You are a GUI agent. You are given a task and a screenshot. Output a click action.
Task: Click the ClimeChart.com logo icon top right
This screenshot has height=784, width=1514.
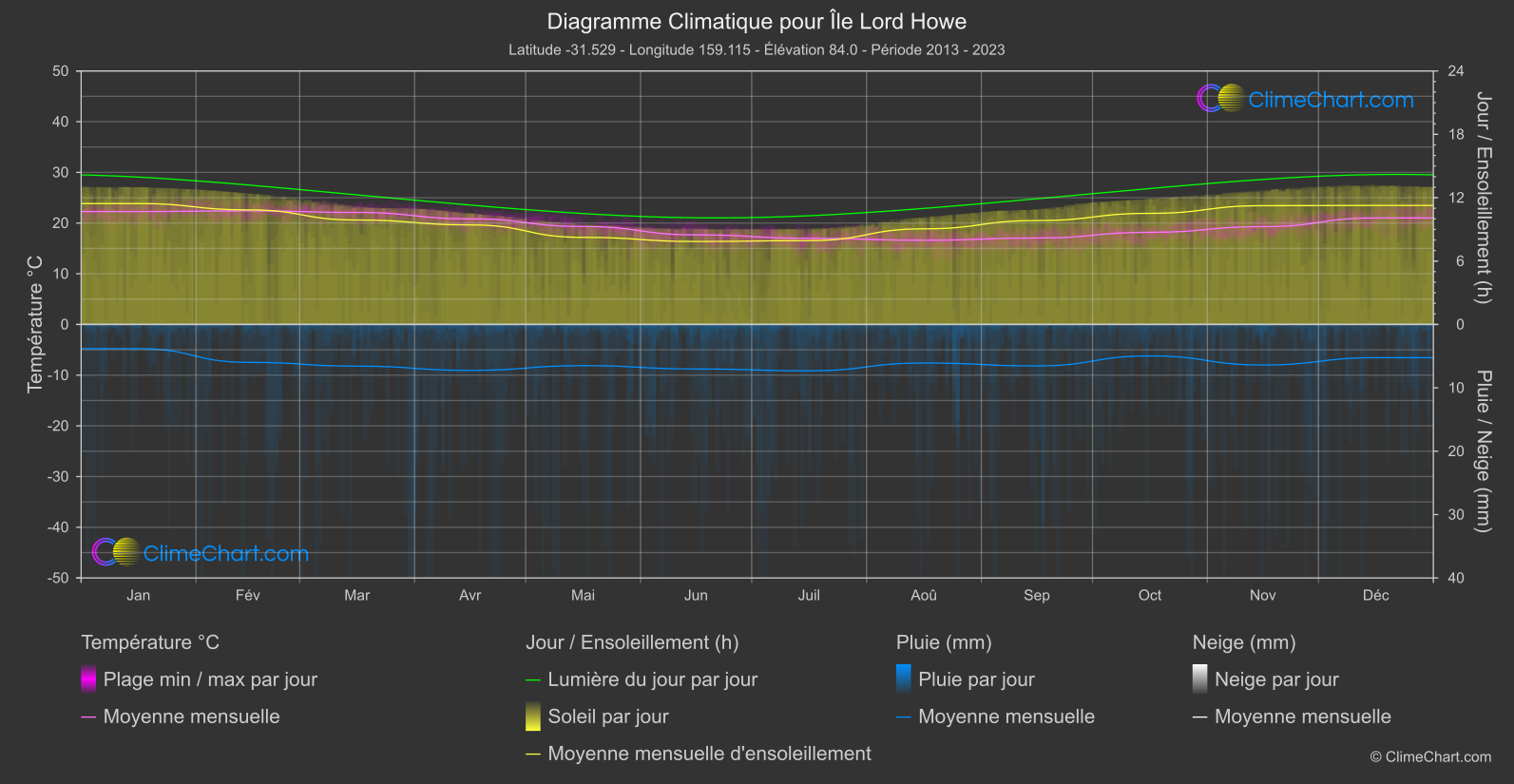point(1221,98)
